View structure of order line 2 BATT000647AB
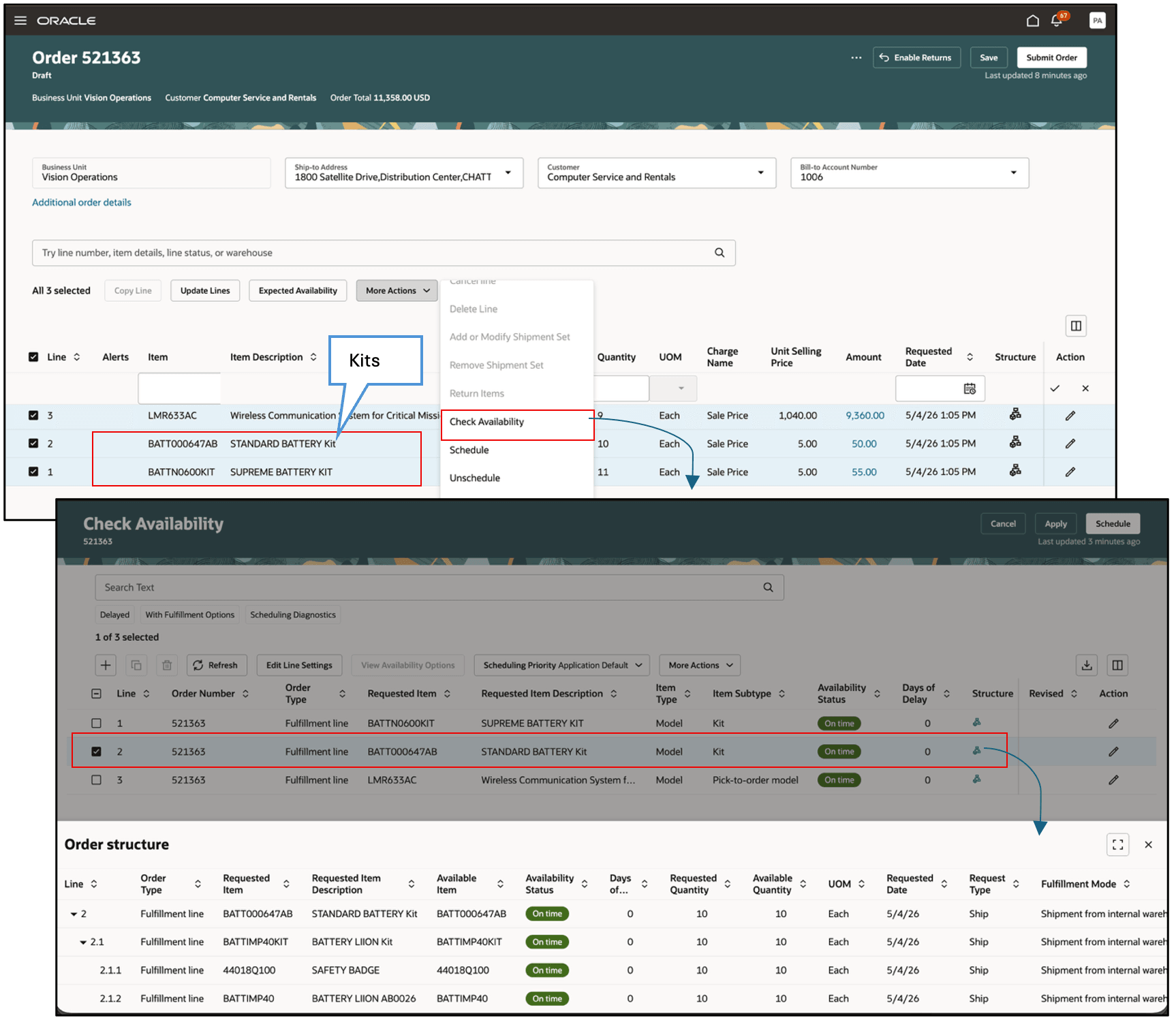 [1015, 442]
